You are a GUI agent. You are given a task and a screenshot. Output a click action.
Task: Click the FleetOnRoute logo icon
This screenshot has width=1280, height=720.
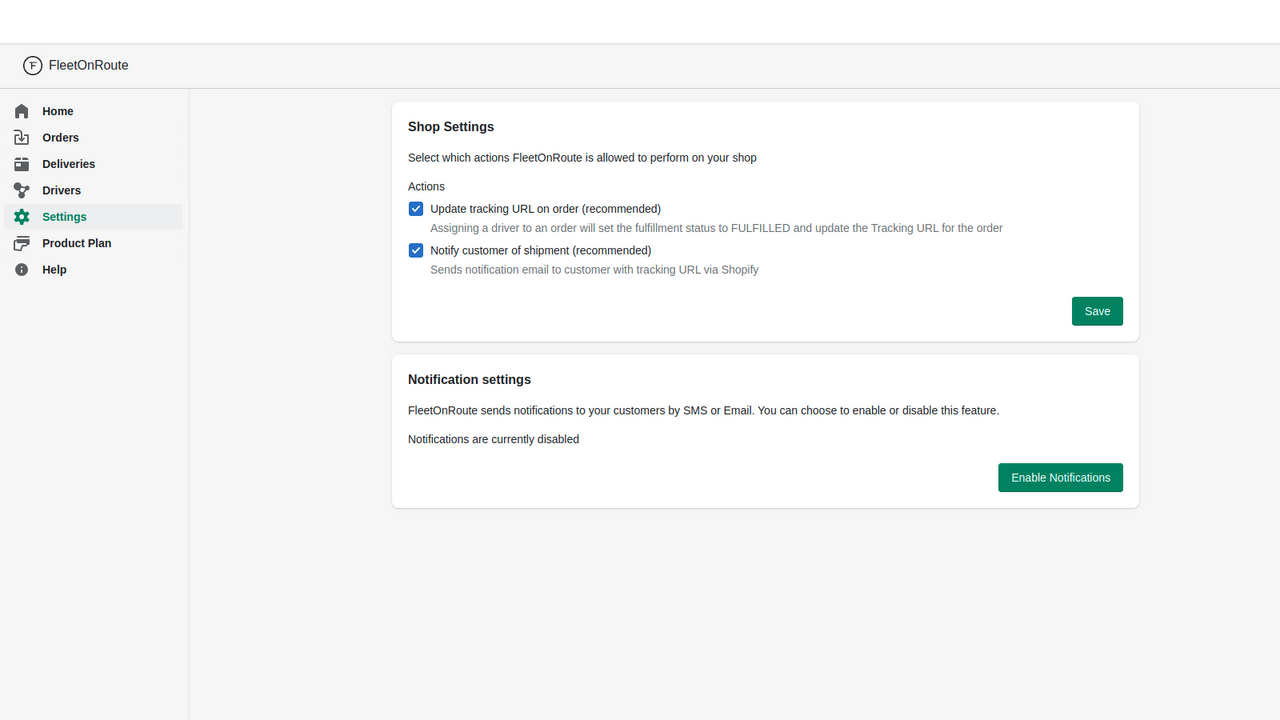[32, 66]
